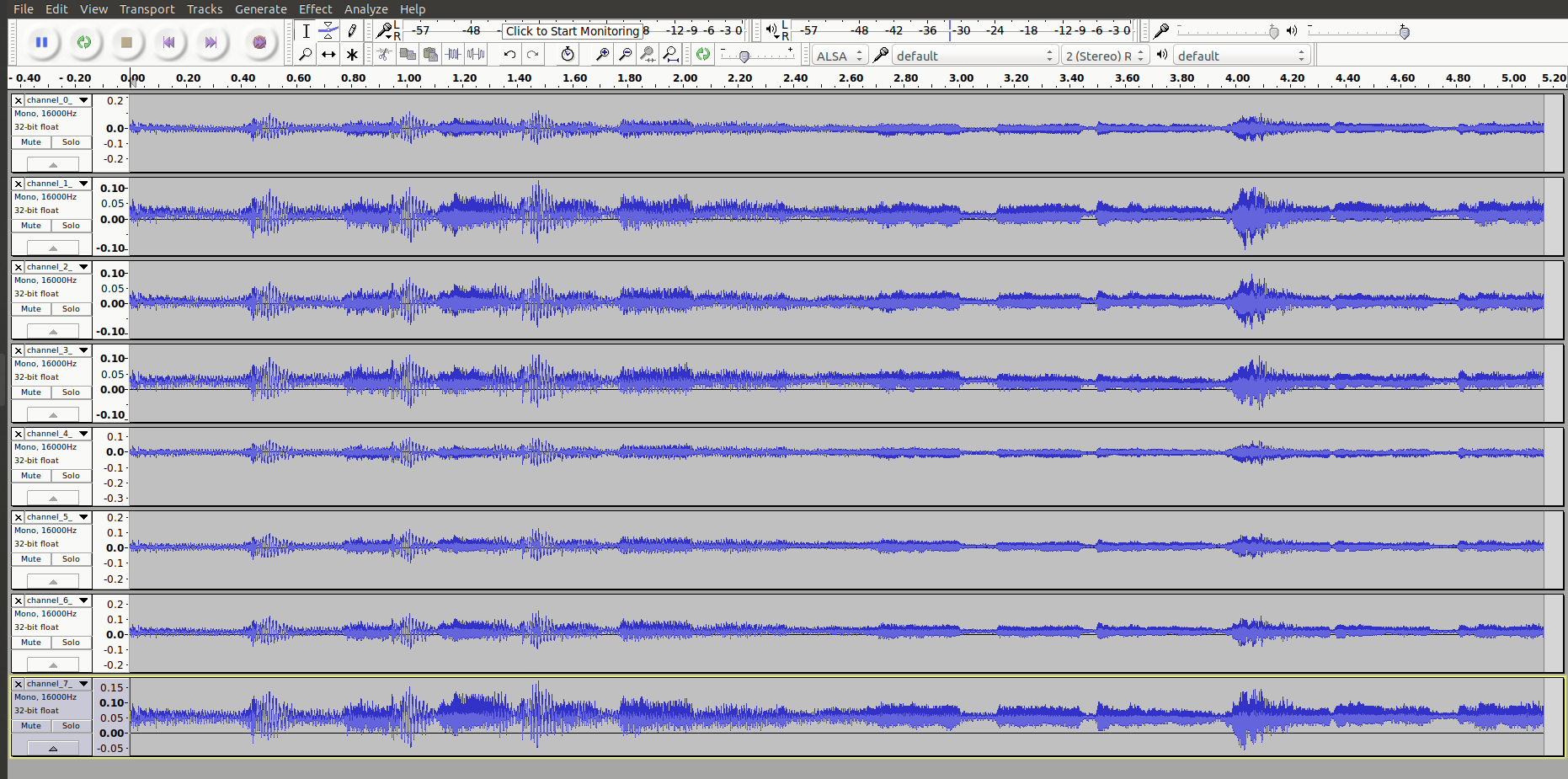Select the Selection tool
The image size is (1568, 779).
pos(306,30)
